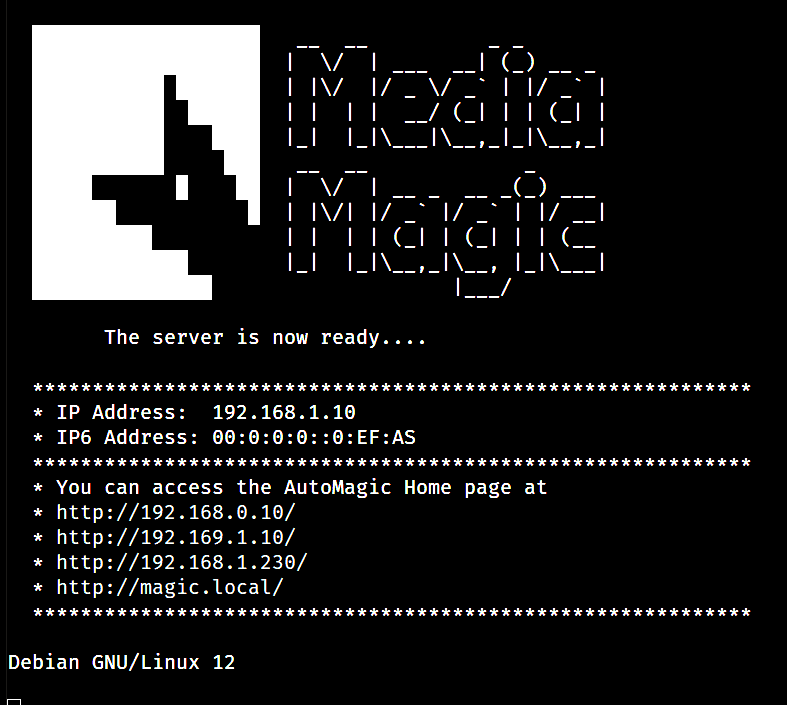Open the http://192.169.1.10/ link
Image resolution: width=787 pixels, height=705 pixels.
click(176, 537)
